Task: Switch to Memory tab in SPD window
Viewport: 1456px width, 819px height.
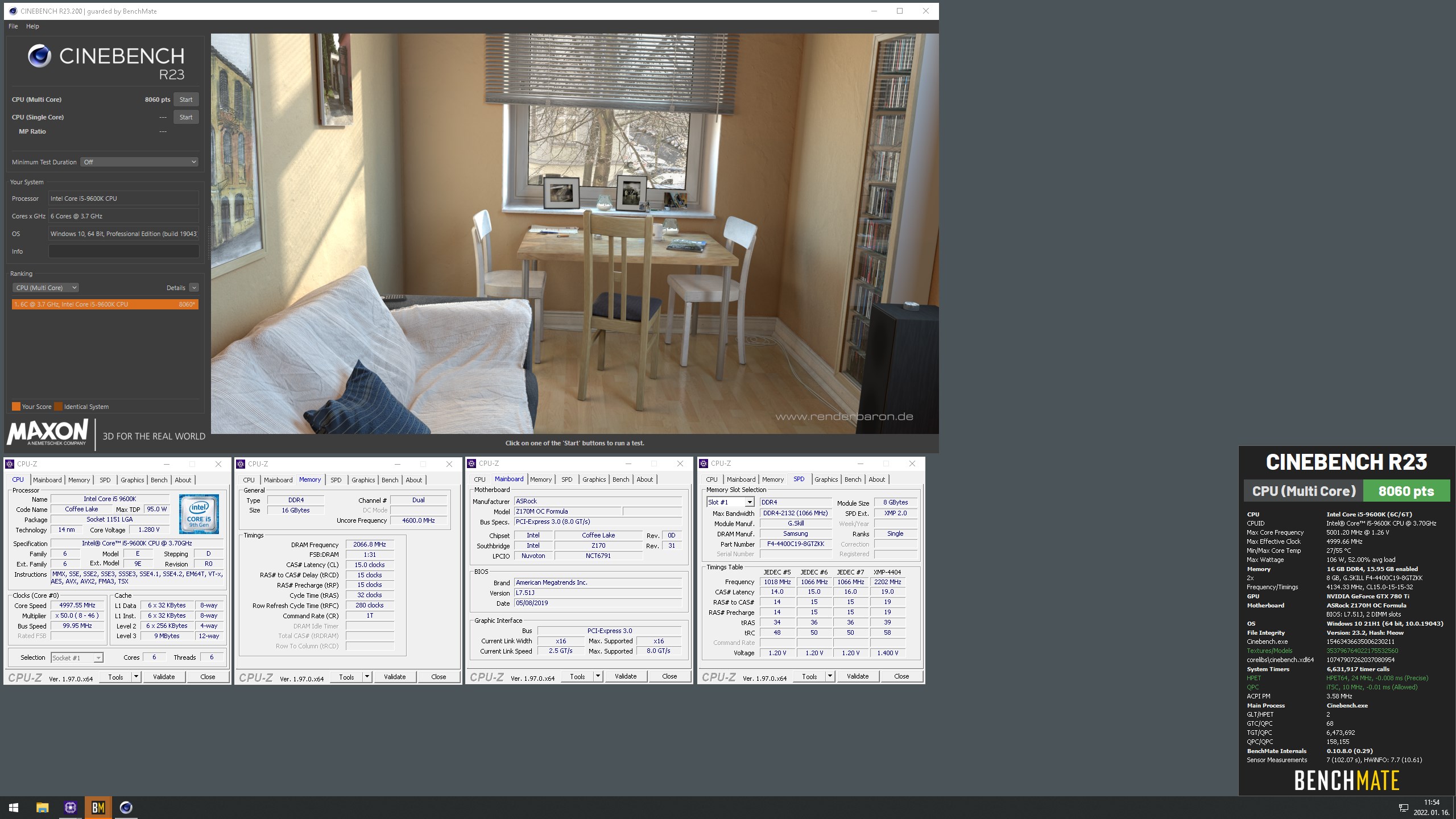Action: [772, 479]
